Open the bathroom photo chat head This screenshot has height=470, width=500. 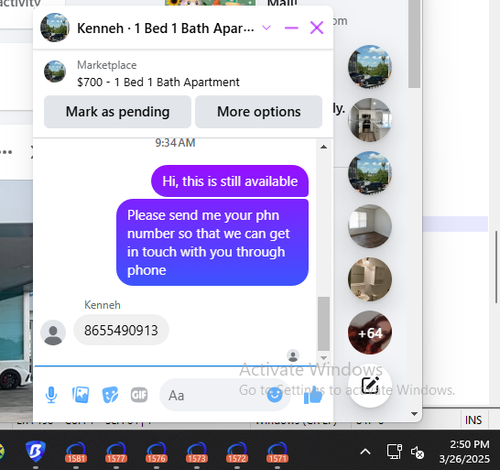(370, 279)
